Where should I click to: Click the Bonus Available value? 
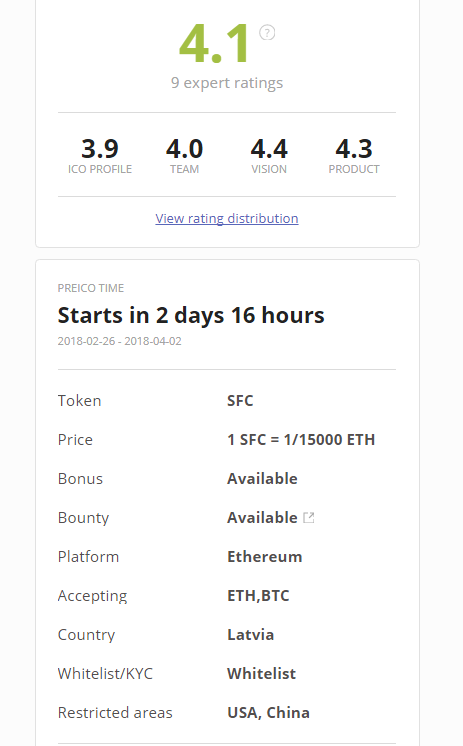pos(262,479)
